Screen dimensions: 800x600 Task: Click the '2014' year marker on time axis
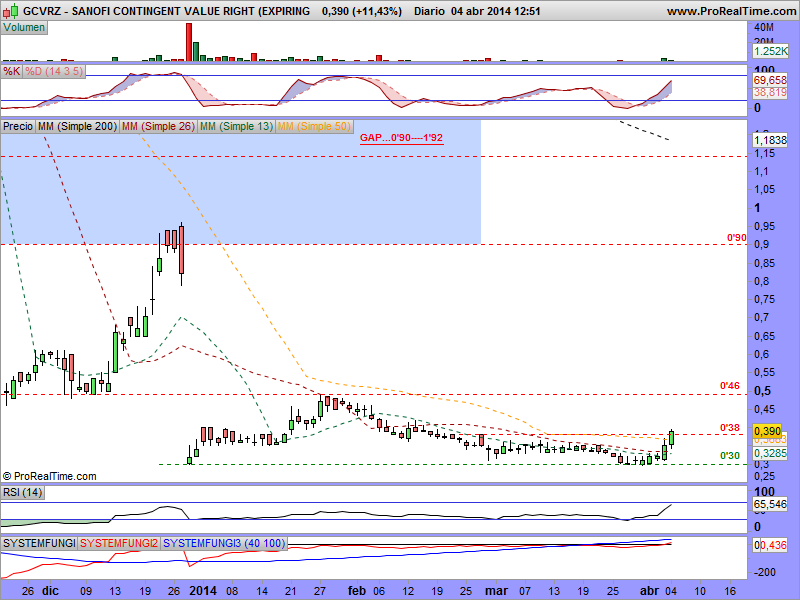point(203,591)
